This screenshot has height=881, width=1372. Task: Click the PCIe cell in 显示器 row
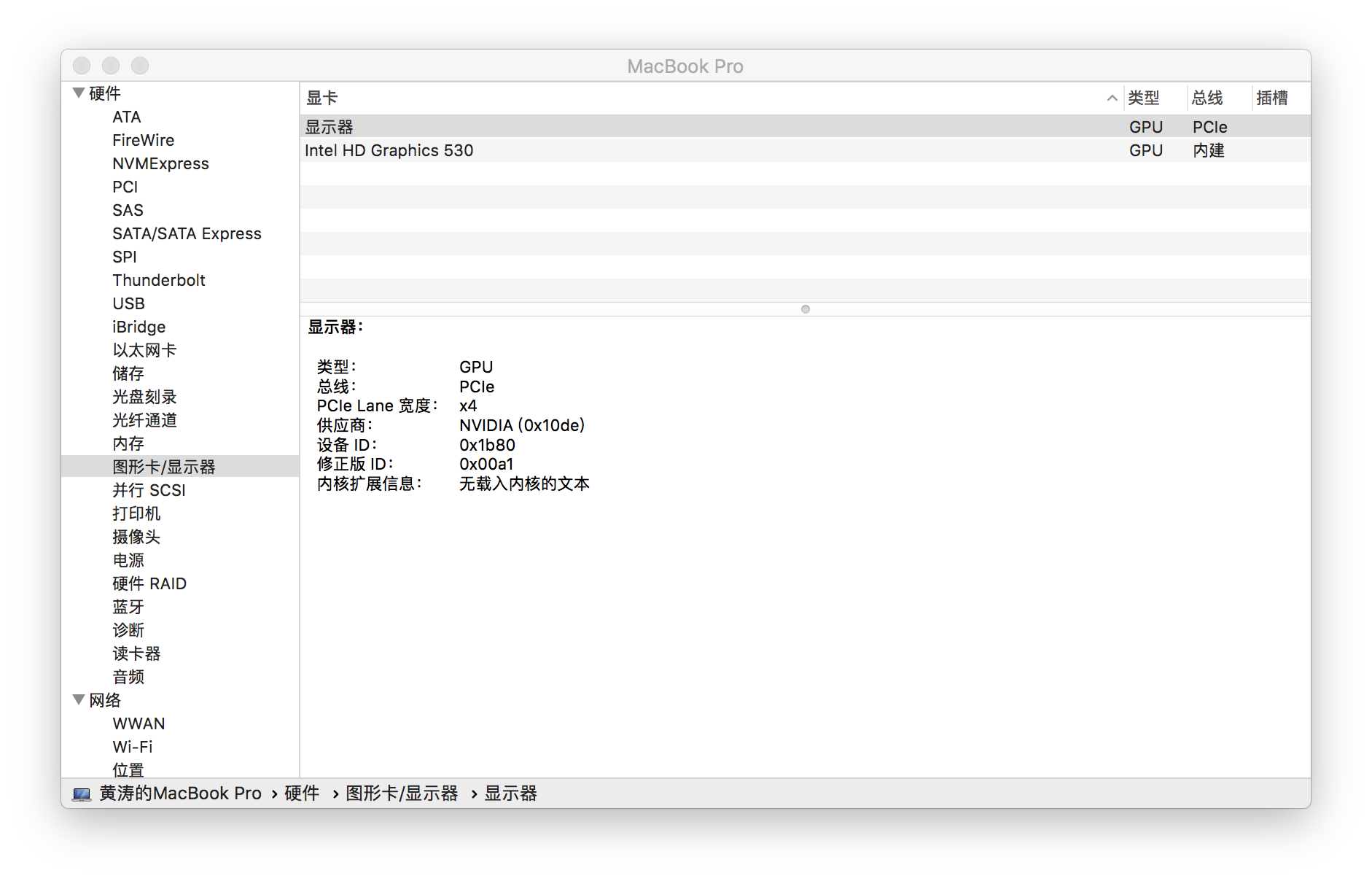(x=1210, y=127)
